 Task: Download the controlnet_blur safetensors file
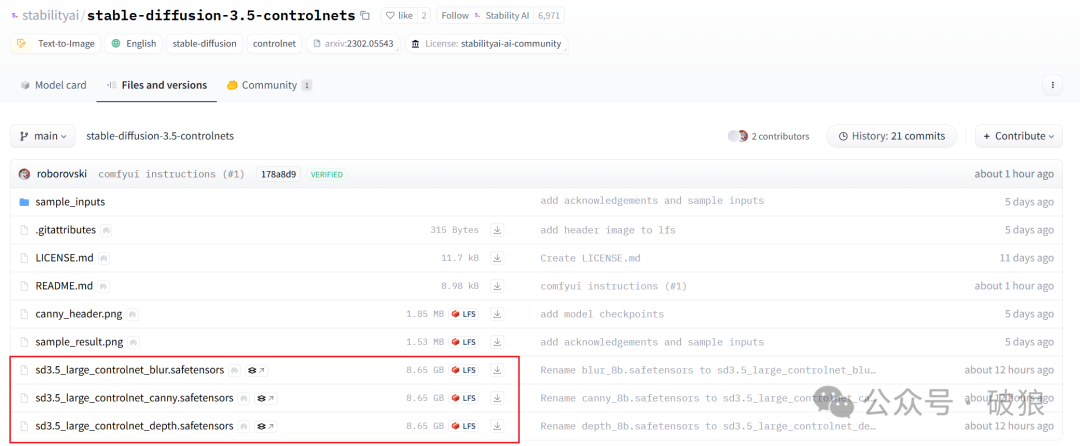(497, 370)
